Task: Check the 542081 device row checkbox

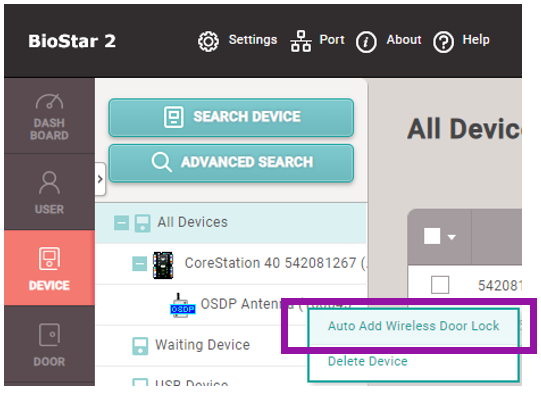Action: 440,285
